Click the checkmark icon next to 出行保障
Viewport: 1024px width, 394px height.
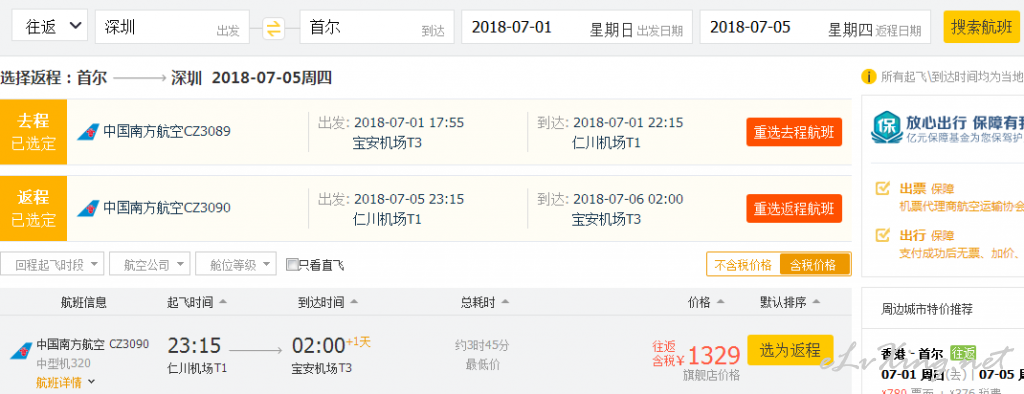883,235
